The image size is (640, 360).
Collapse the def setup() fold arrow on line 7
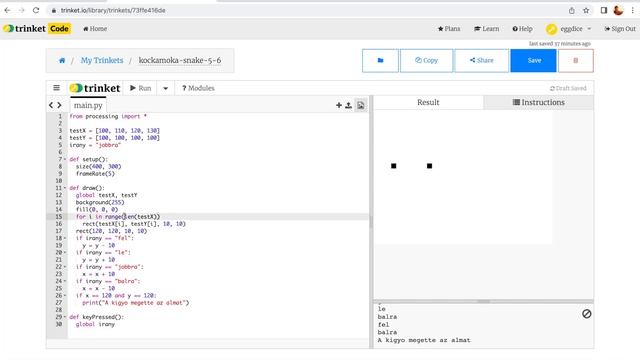[x=65, y=159]
